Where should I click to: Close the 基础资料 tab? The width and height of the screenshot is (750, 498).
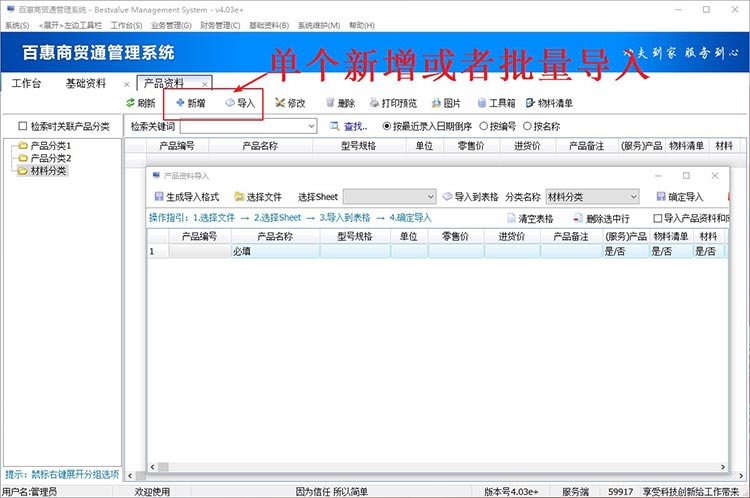[x=127, y=84]
